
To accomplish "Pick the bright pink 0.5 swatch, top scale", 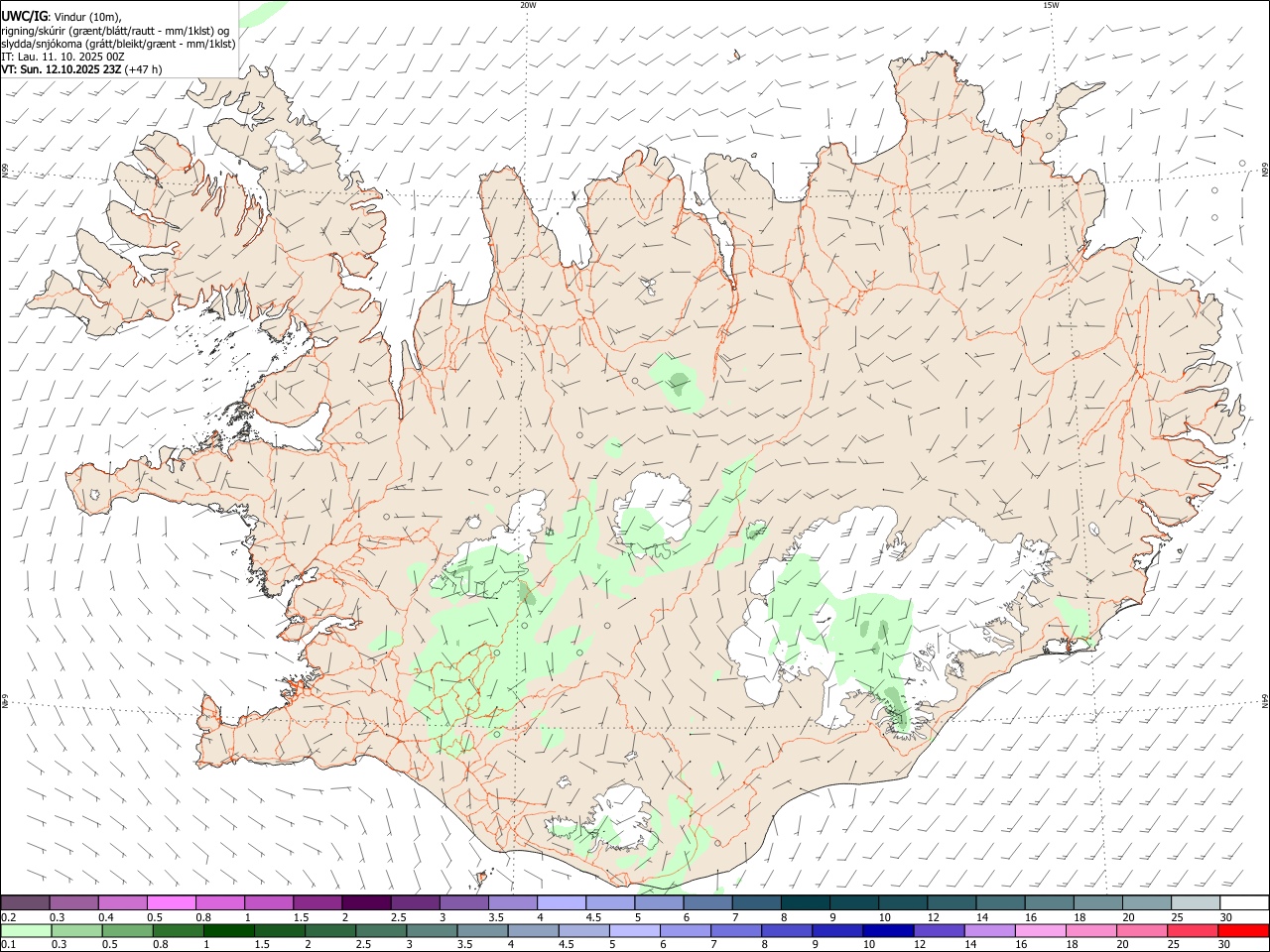I will (171, 902).
